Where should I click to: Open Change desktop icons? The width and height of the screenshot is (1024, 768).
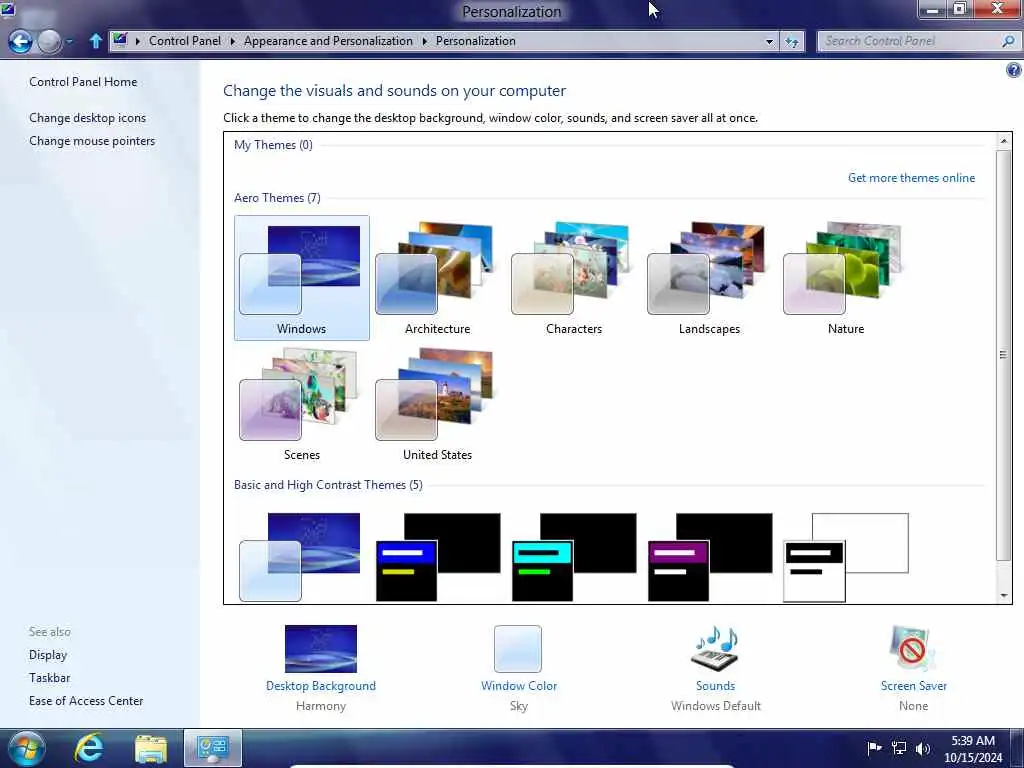pos(88,118)
